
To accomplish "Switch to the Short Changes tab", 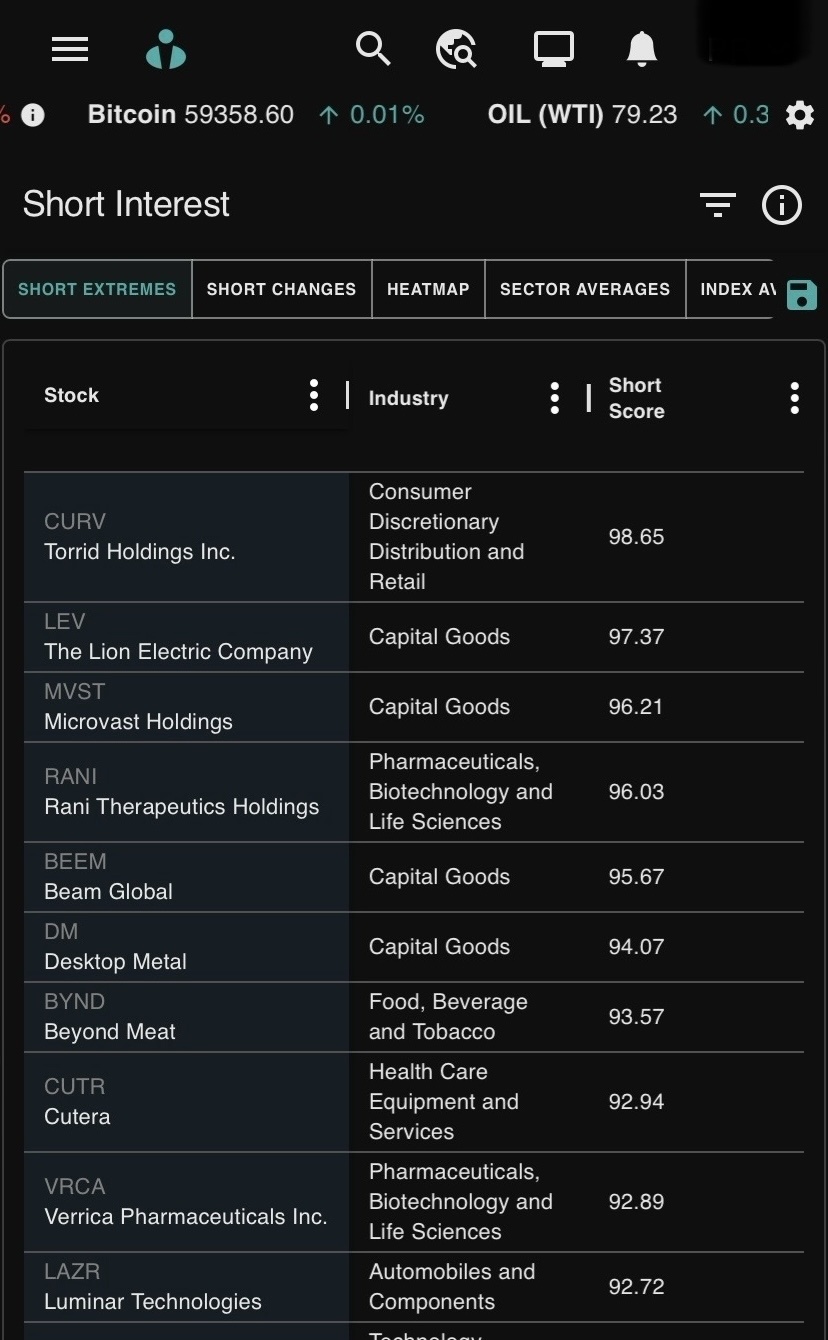I will tap(281, 289).
